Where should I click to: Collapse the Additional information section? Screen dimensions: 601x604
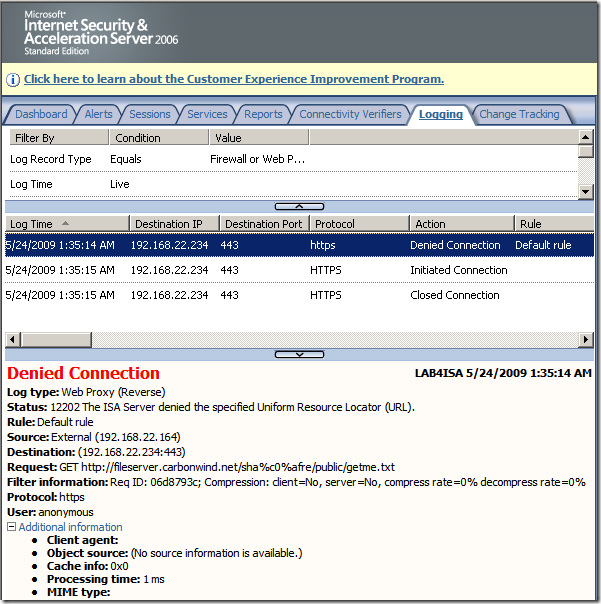point(11,527)
